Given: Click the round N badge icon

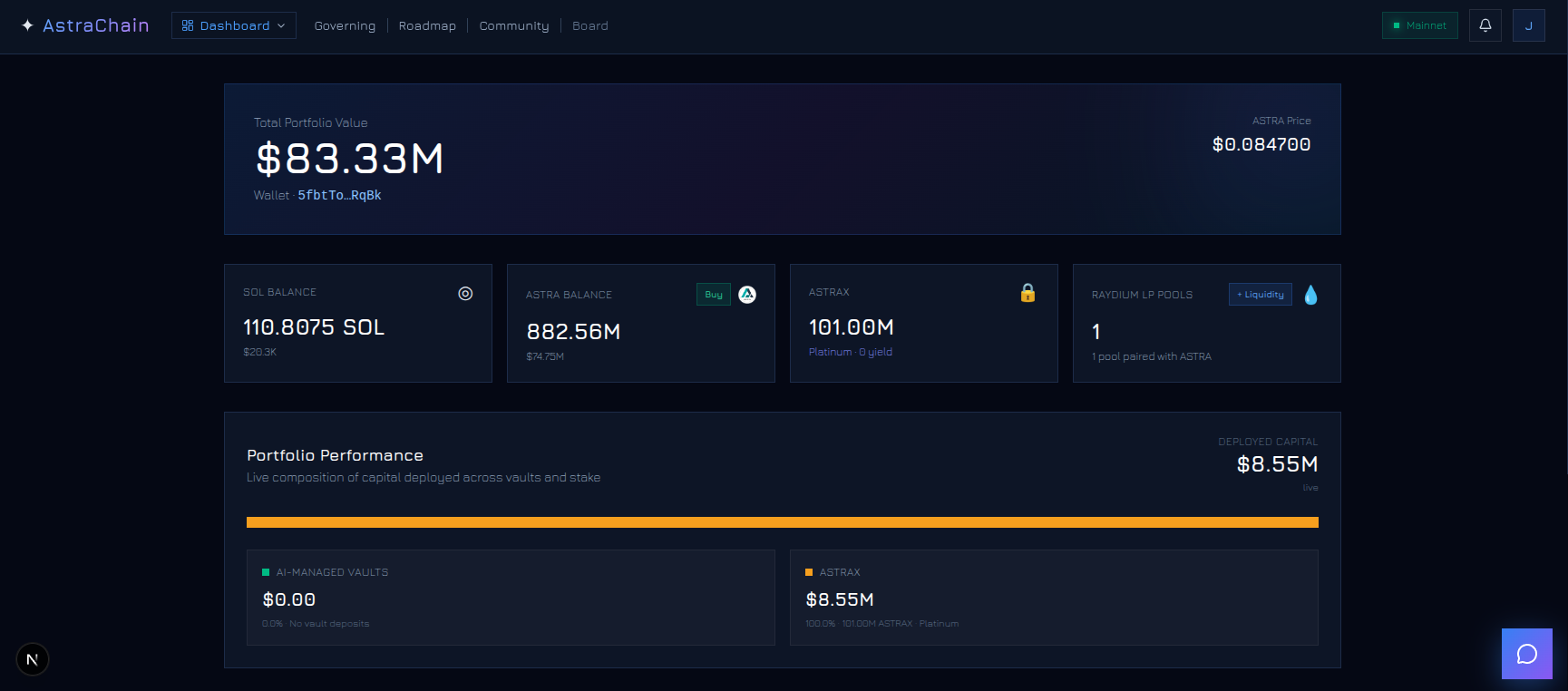Looking at the screenshot, I should click(33, 659).
